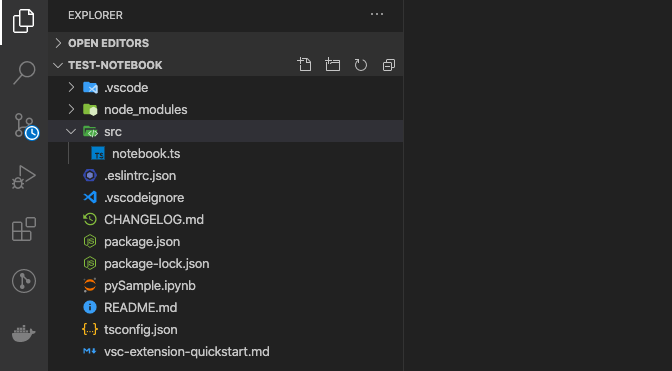Viewport: 672px width, 371px height.
Task: Click the TypeScript icon of notebook.ts
Action: [98, 153]
